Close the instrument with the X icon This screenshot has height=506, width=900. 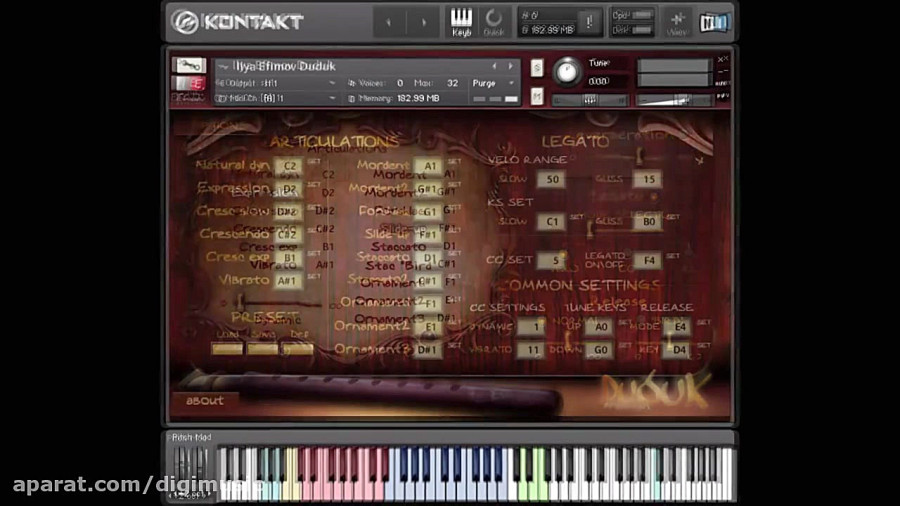pos(723,59)
